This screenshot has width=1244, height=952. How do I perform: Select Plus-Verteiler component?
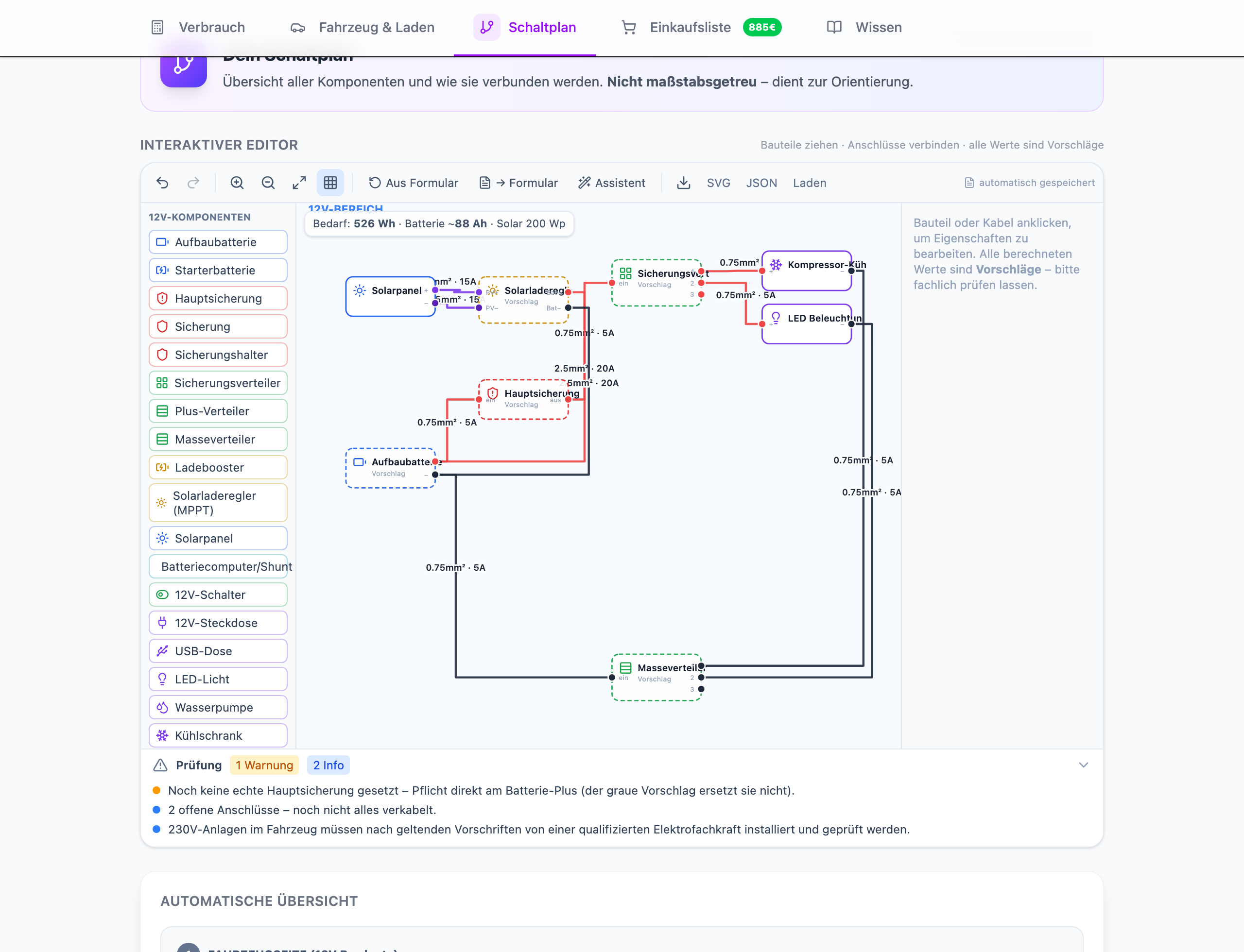click(218, 411)
